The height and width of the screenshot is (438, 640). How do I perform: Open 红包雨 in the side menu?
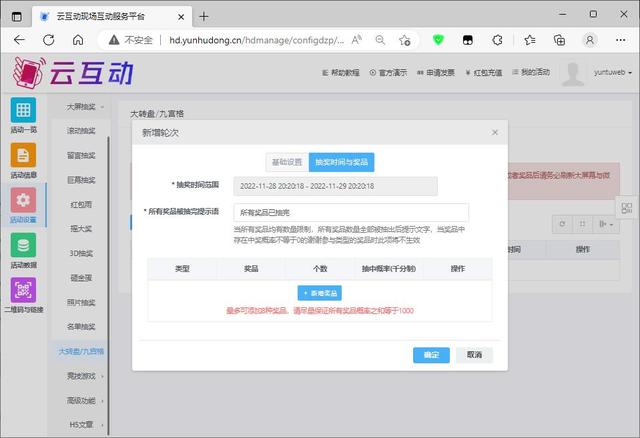(81, 204)
